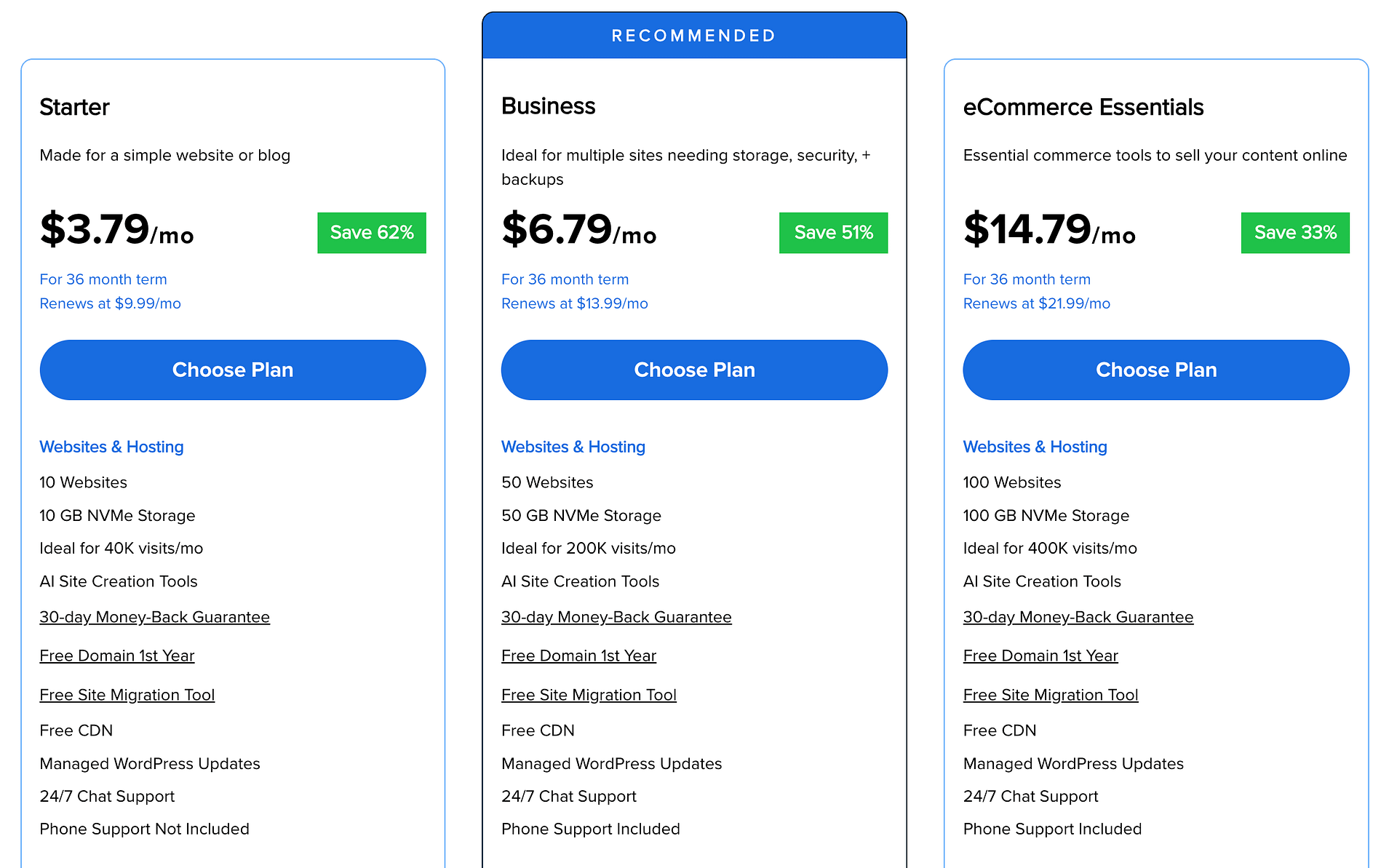Viewport: 1397px width, 868px height.
Task: Click the Renews at $13.99/mo link under Business
Action: pos(574,303)
